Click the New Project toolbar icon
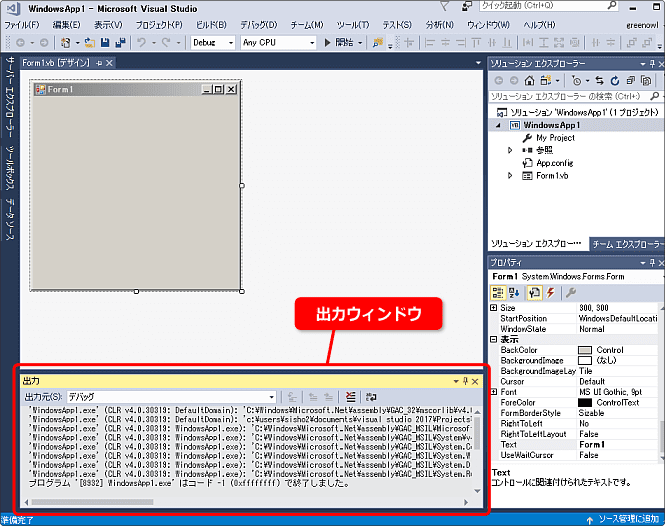 click(65, 42)
